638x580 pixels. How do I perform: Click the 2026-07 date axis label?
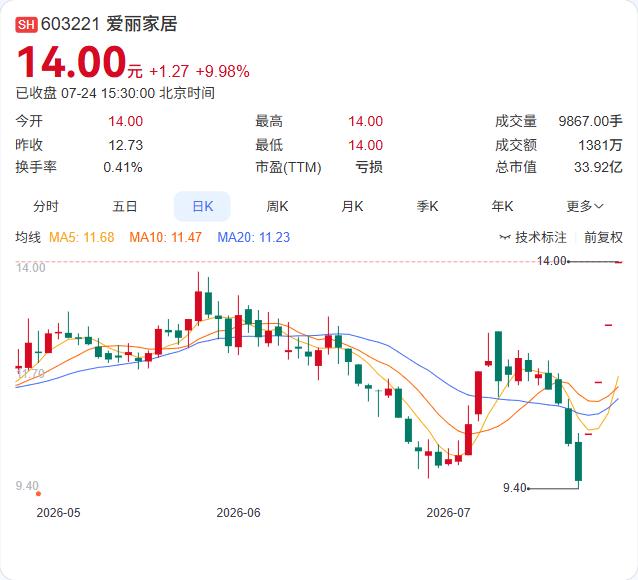point(448,512)
